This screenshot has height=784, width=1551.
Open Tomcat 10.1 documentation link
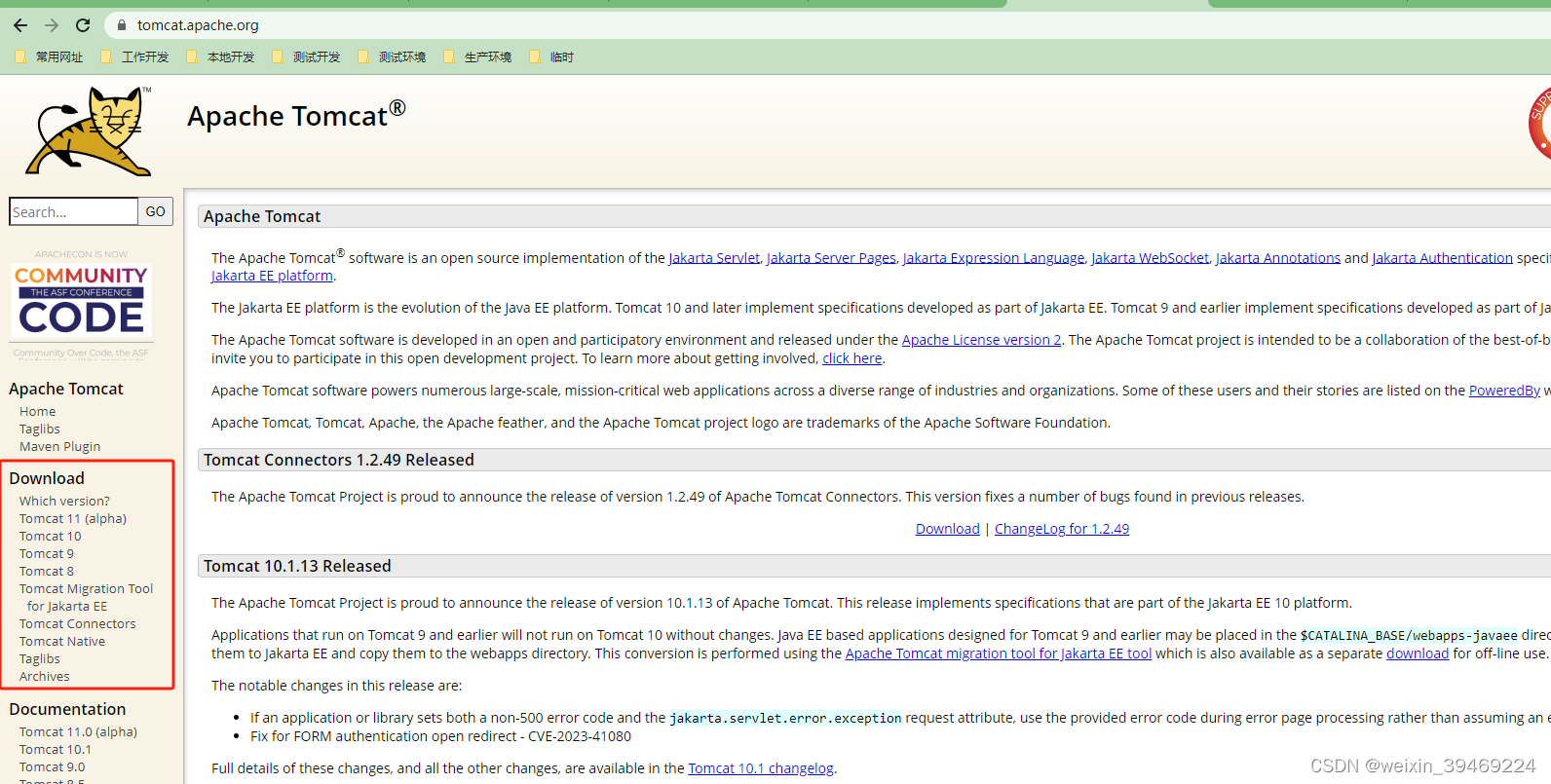click(56, 750)
